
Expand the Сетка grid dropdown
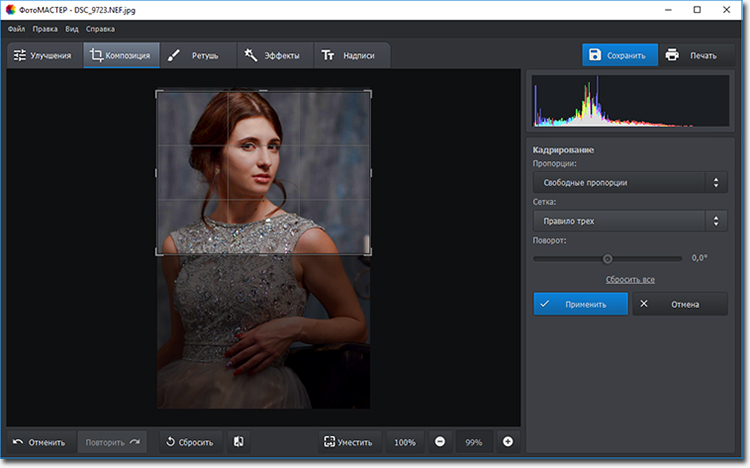(629, 221)
